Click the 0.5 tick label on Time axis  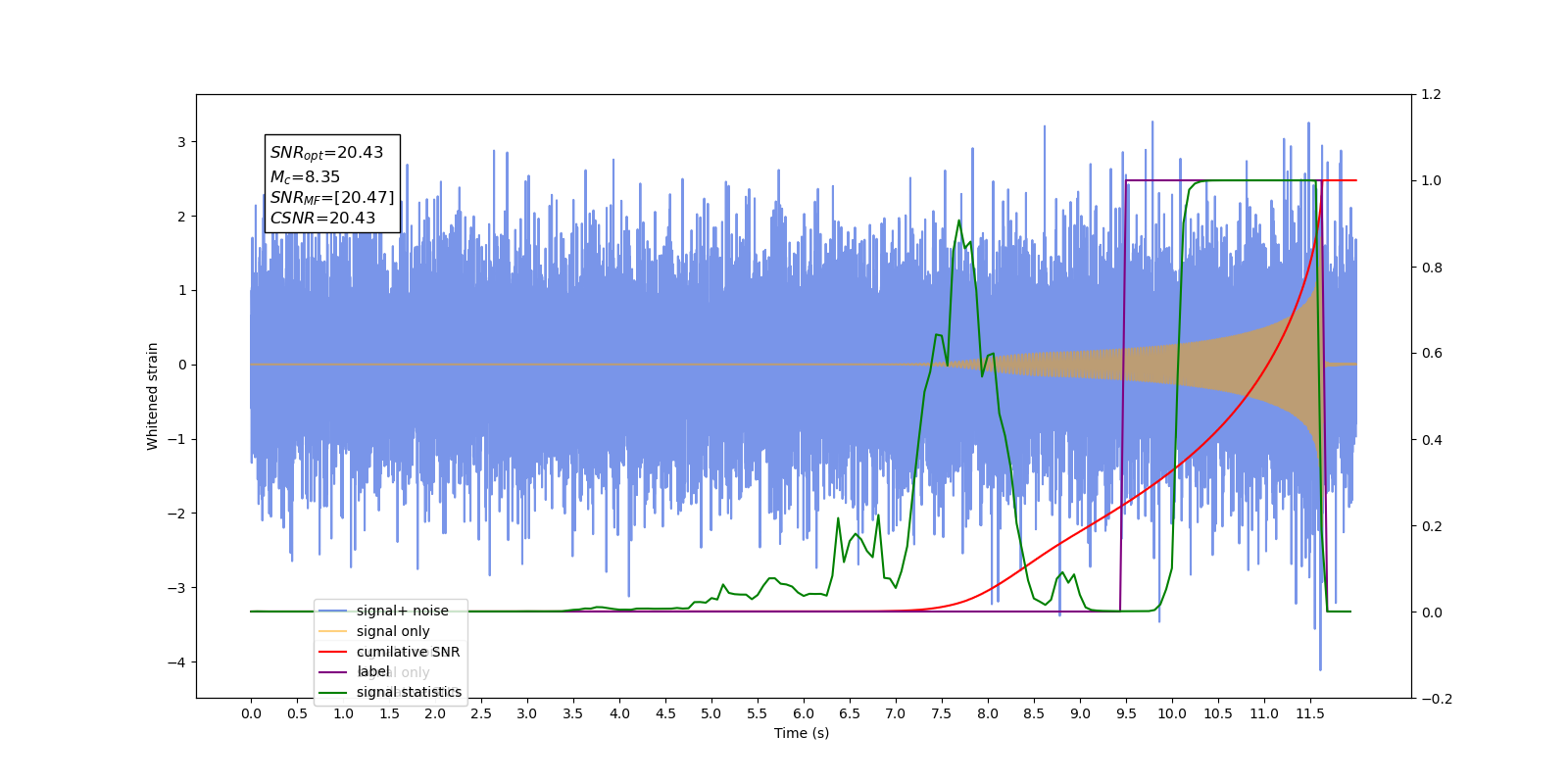(297, 713)
